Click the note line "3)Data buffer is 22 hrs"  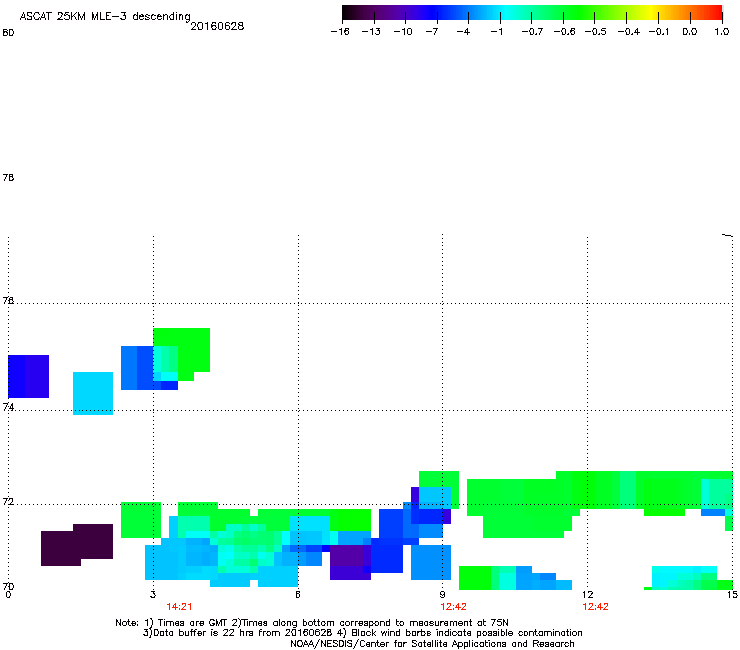pyautogui.click(x=362, y=633)
